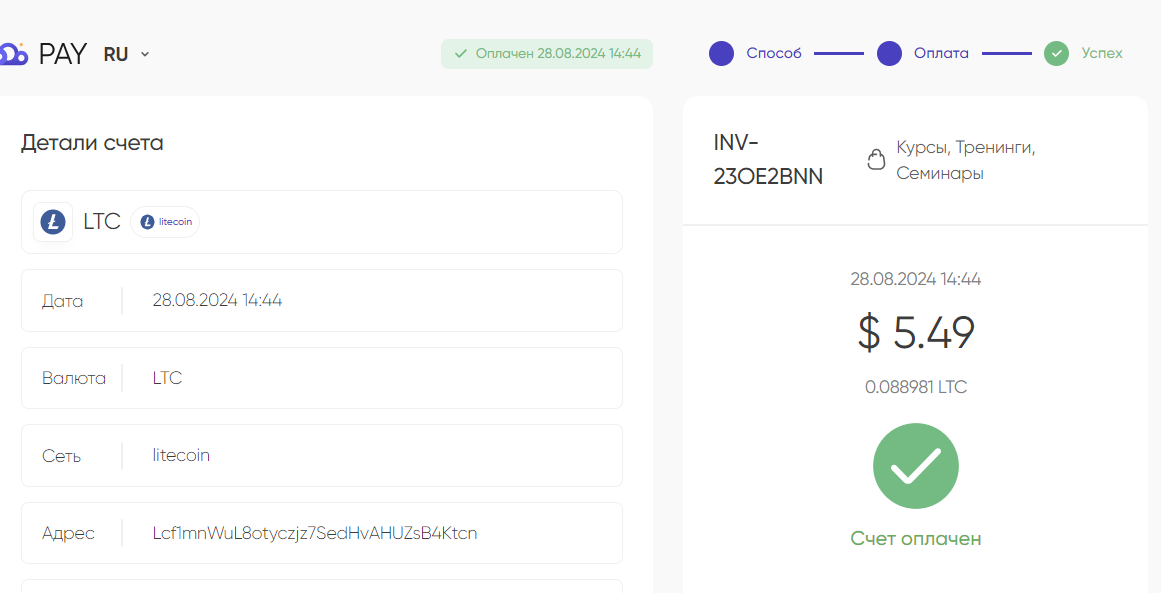Click the Адрес wallet address value
Image resolution: width=1161 pixels, height=593 pixels.
point(315,533)
